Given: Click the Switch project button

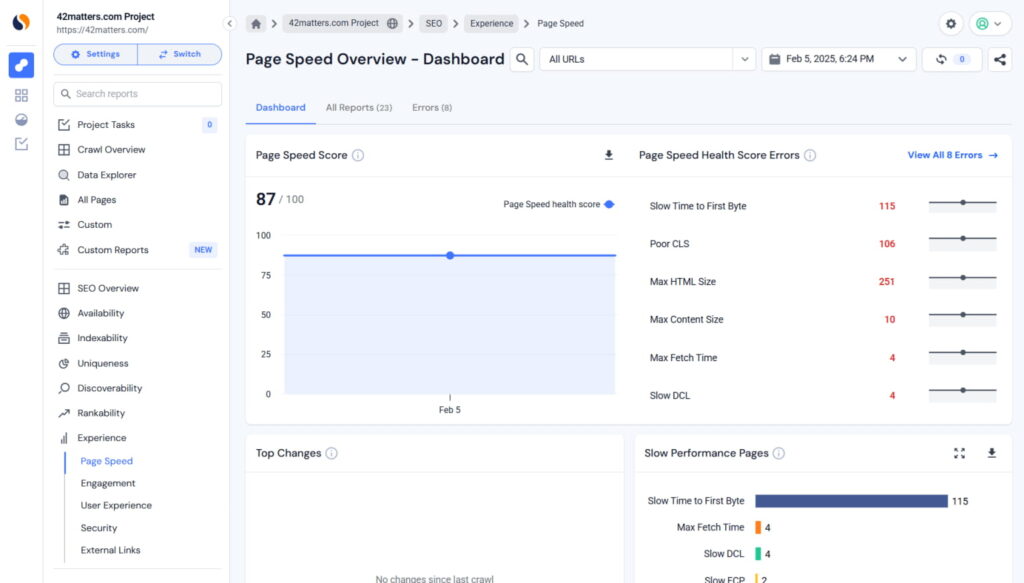Looking at the screenshot, I should [x=180, y=54].
